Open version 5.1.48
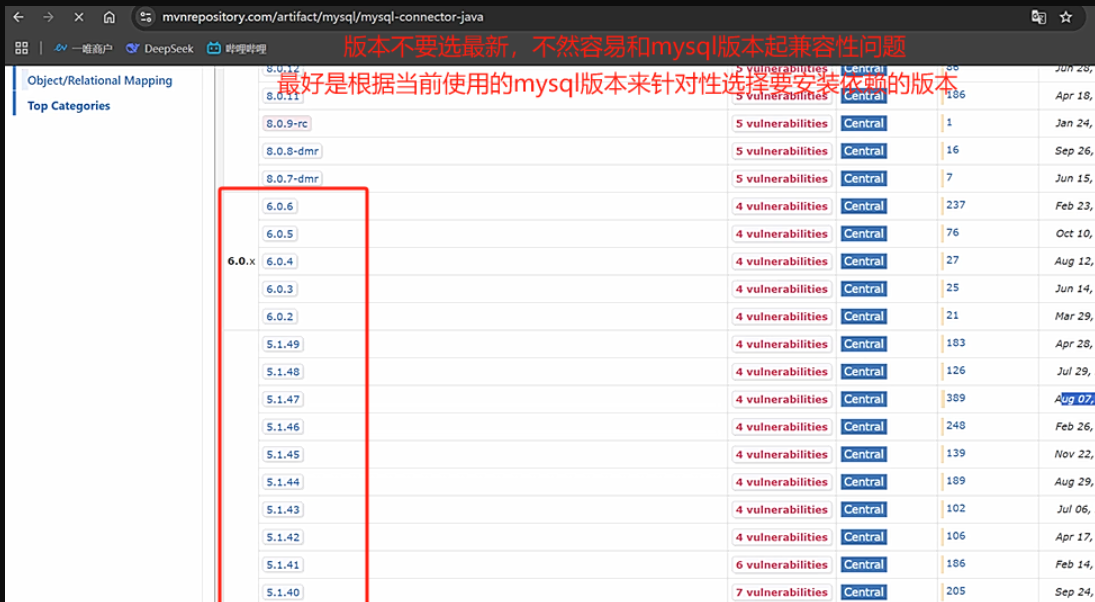1095x602 pixels. (x=283, y=372)
